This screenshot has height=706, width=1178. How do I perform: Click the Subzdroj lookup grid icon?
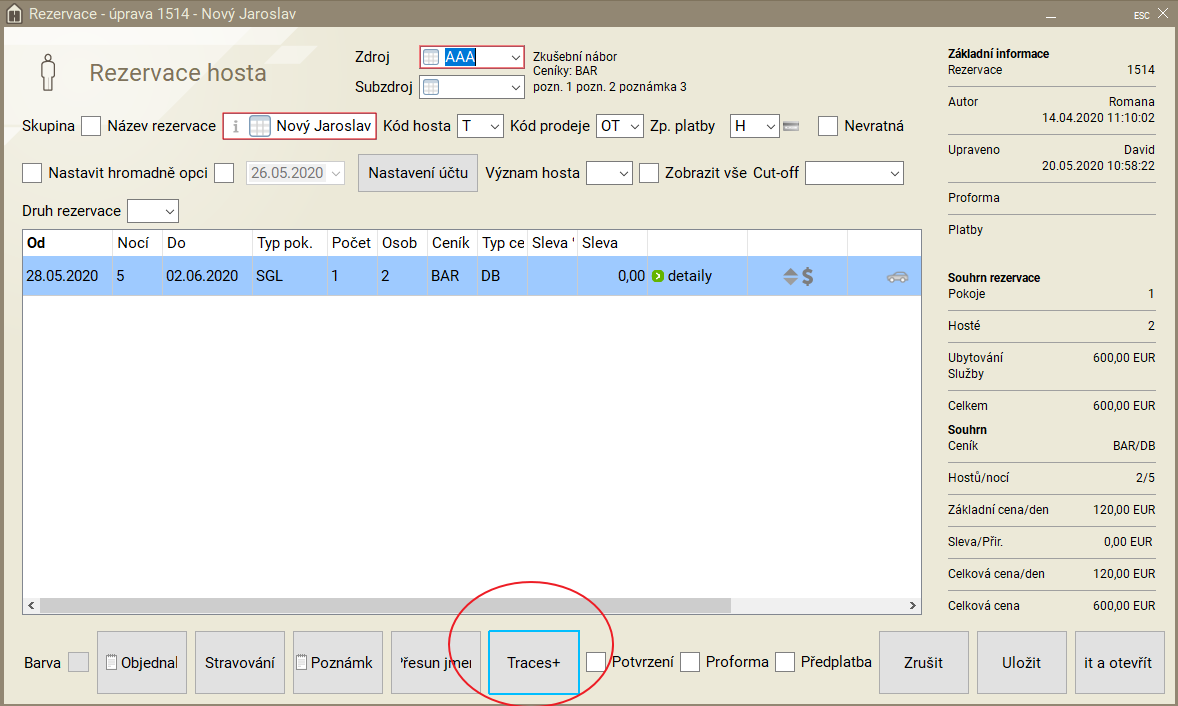click(431, 87)
